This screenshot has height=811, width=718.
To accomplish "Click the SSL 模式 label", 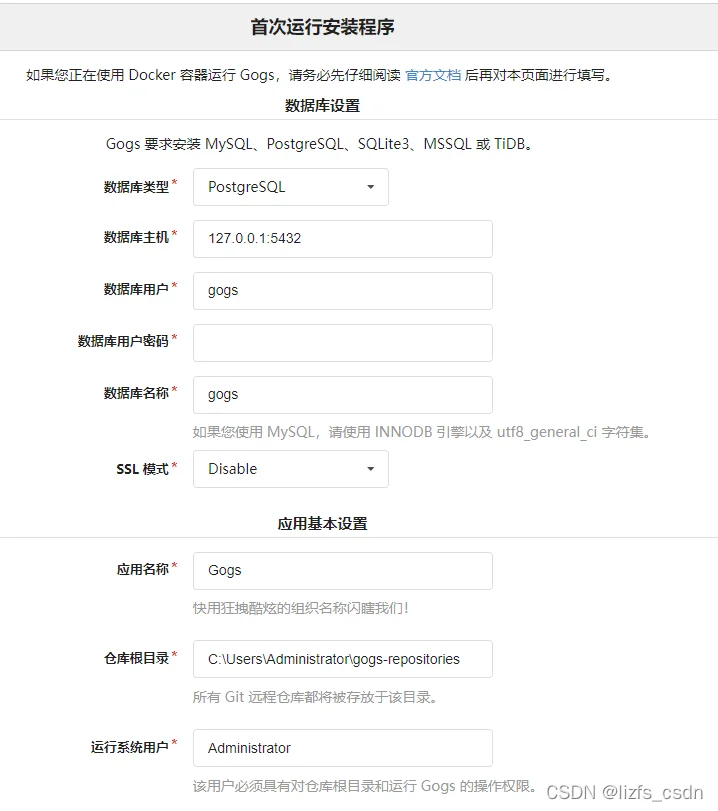I will [x=142, y=469].
